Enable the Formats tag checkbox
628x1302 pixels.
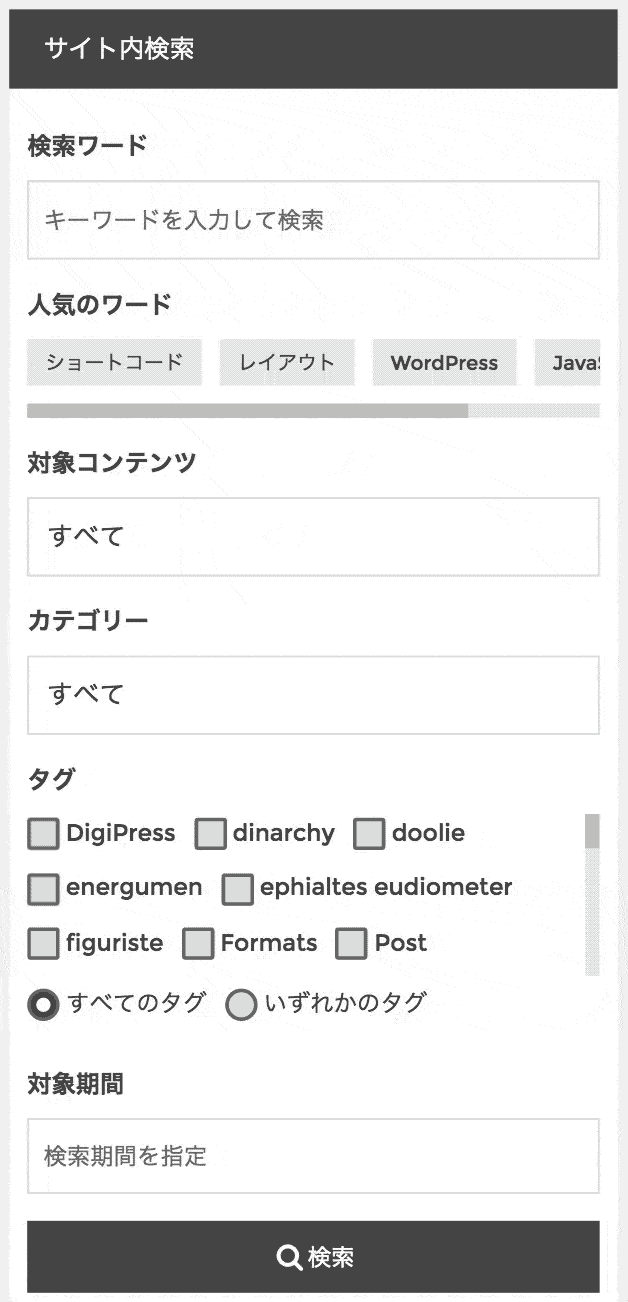pyautogui.click(x=198, y=943)
